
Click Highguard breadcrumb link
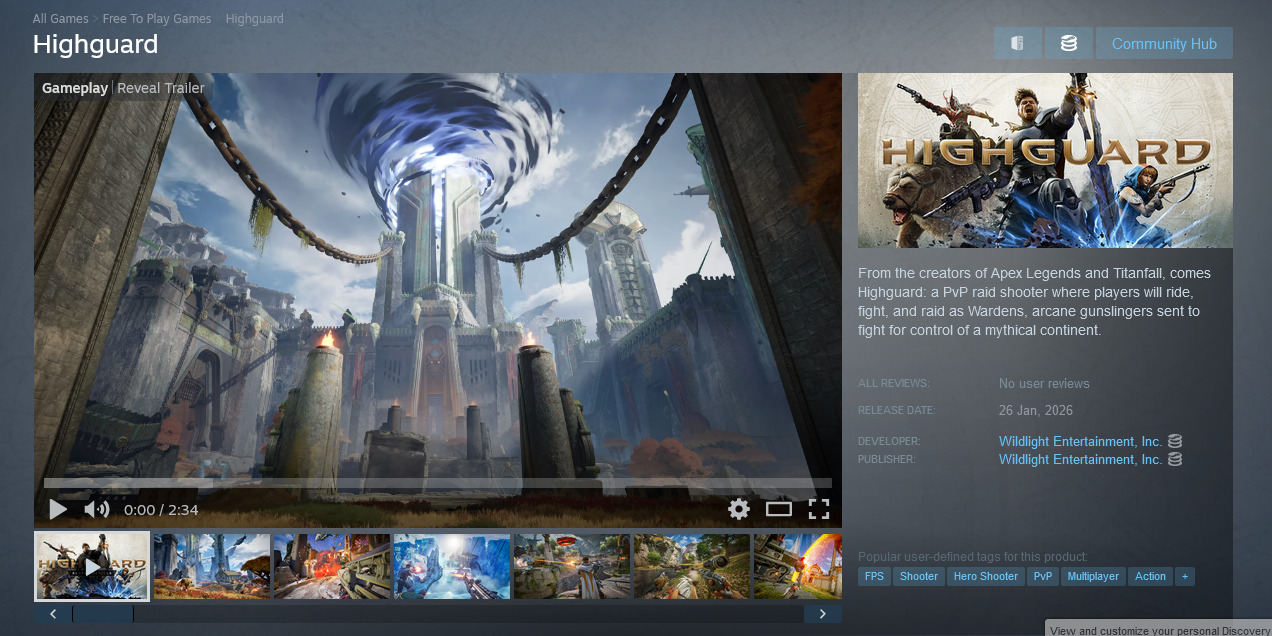tap(254, 19)
